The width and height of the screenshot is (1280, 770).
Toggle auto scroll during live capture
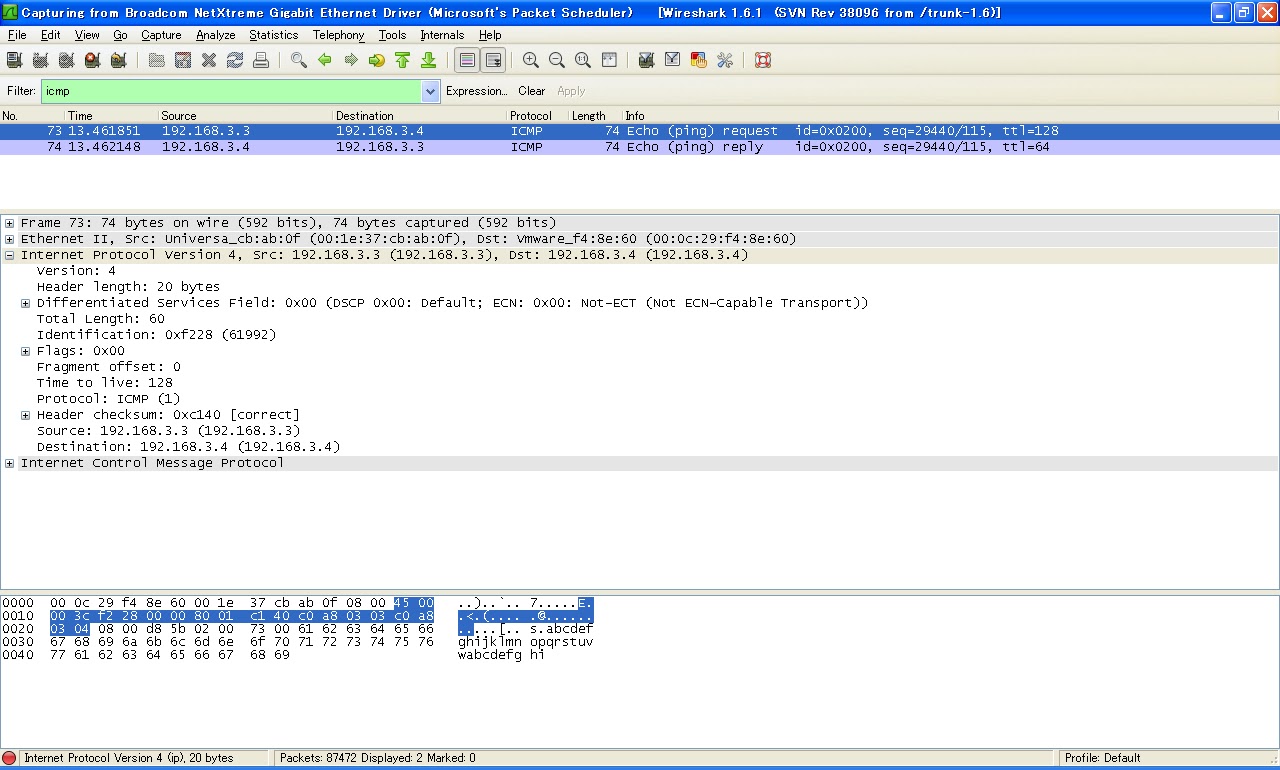coord(493,60)
